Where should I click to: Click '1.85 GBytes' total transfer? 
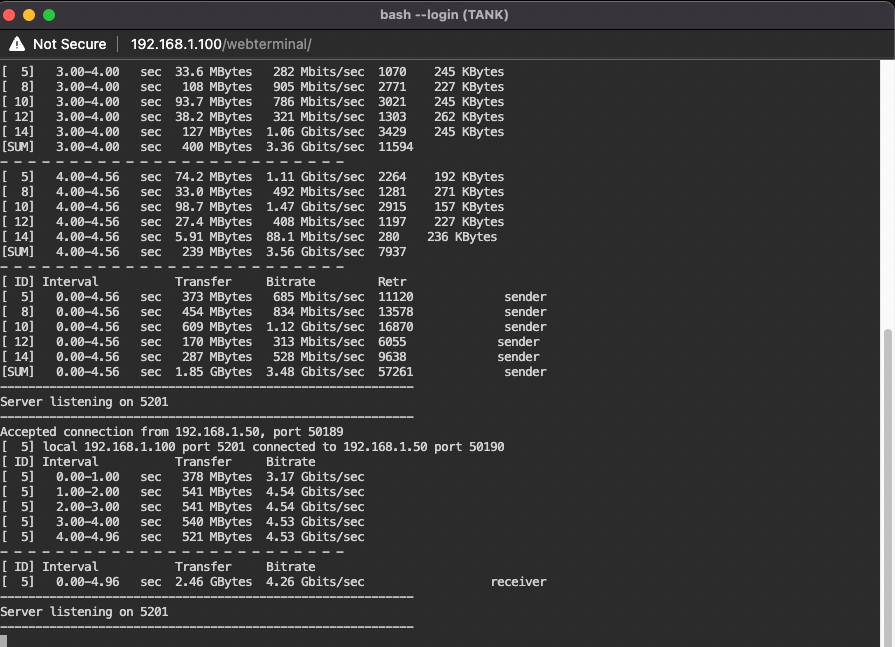click(x=213, y=372)
